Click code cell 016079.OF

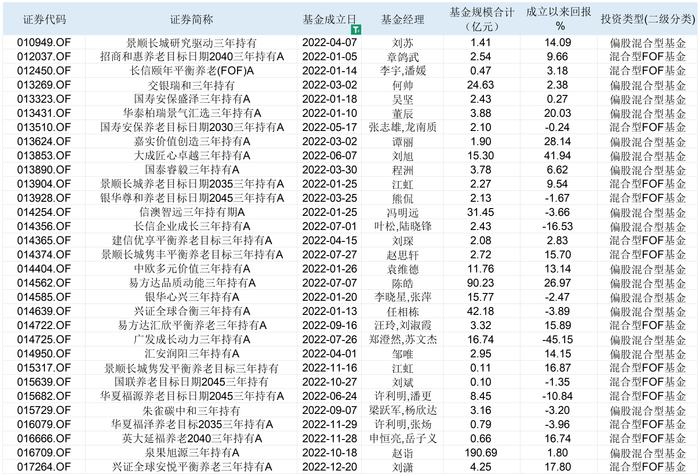[x=44, y=424]
